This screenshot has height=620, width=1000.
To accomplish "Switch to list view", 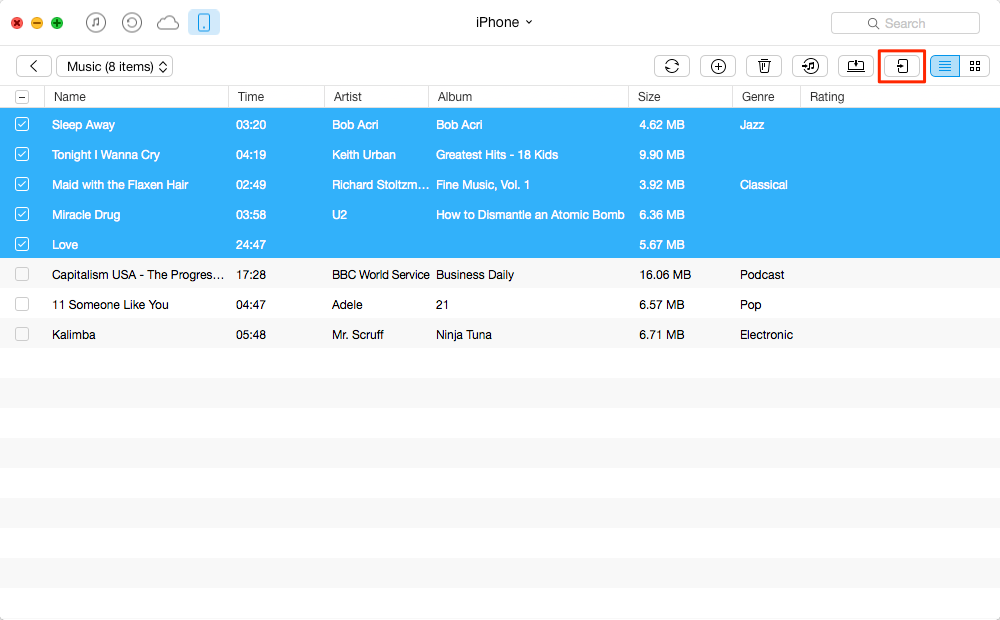I will (x=945, y=66).
